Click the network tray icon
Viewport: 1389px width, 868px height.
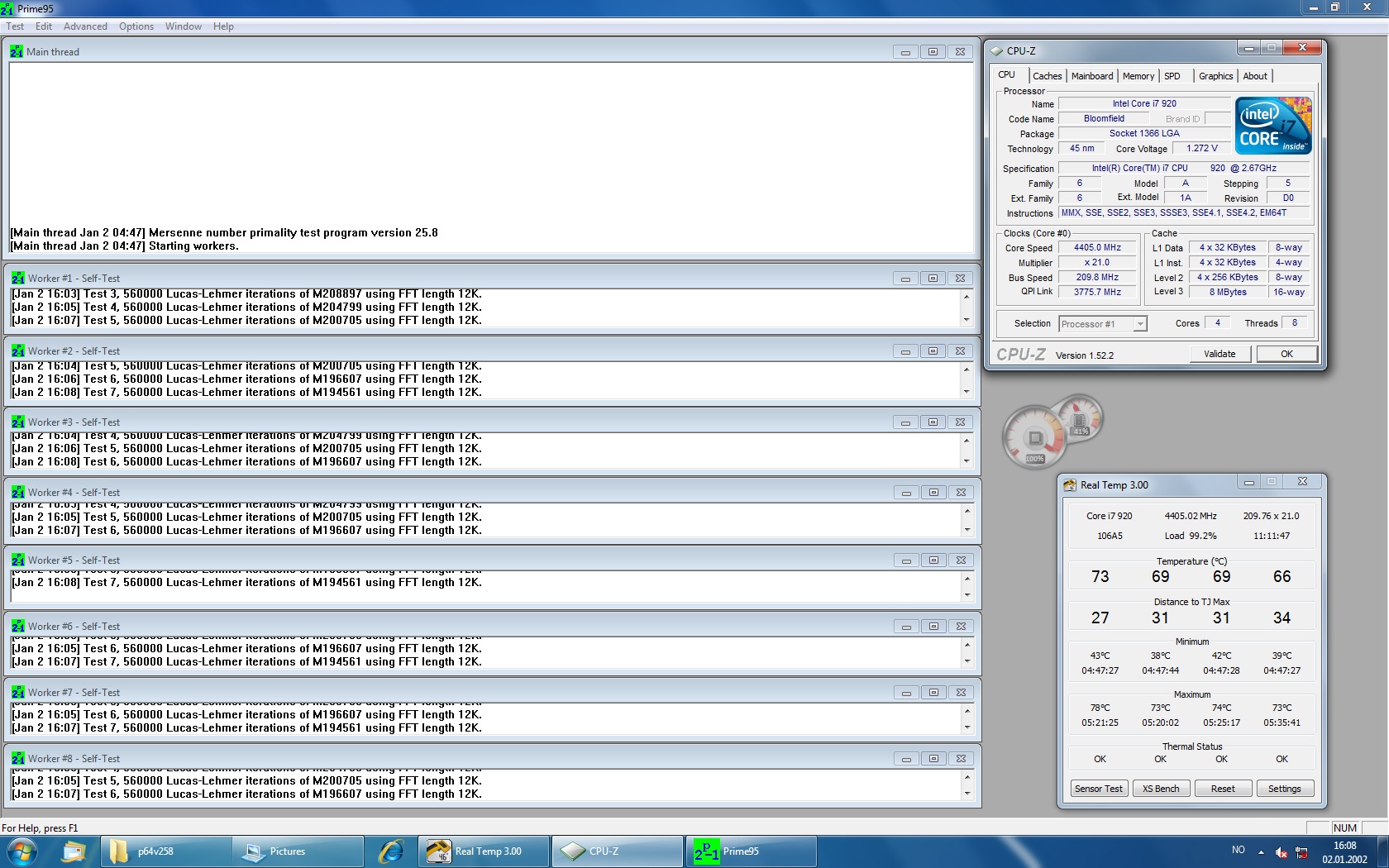(1301, 852)
